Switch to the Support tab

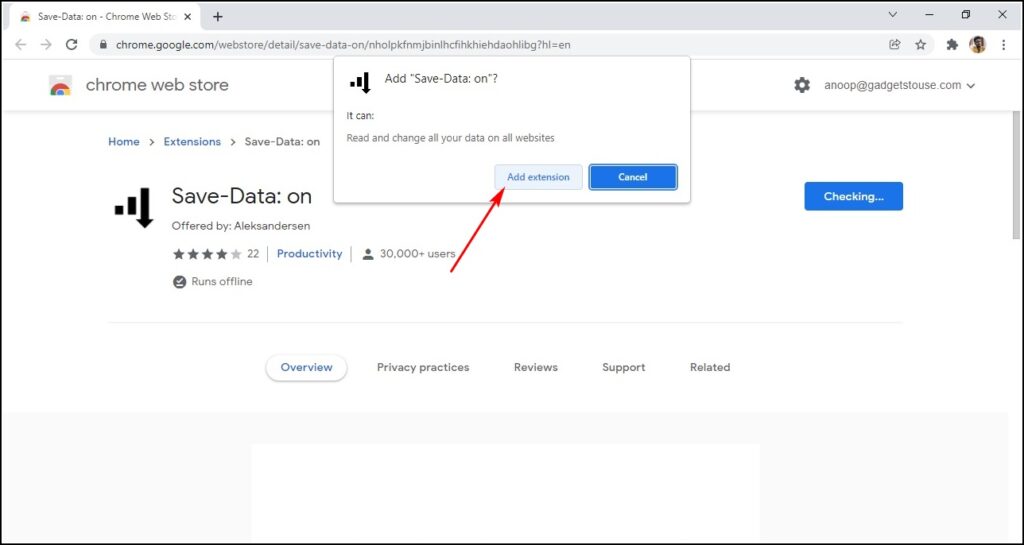pyautogui.click(x=624, y=367)
